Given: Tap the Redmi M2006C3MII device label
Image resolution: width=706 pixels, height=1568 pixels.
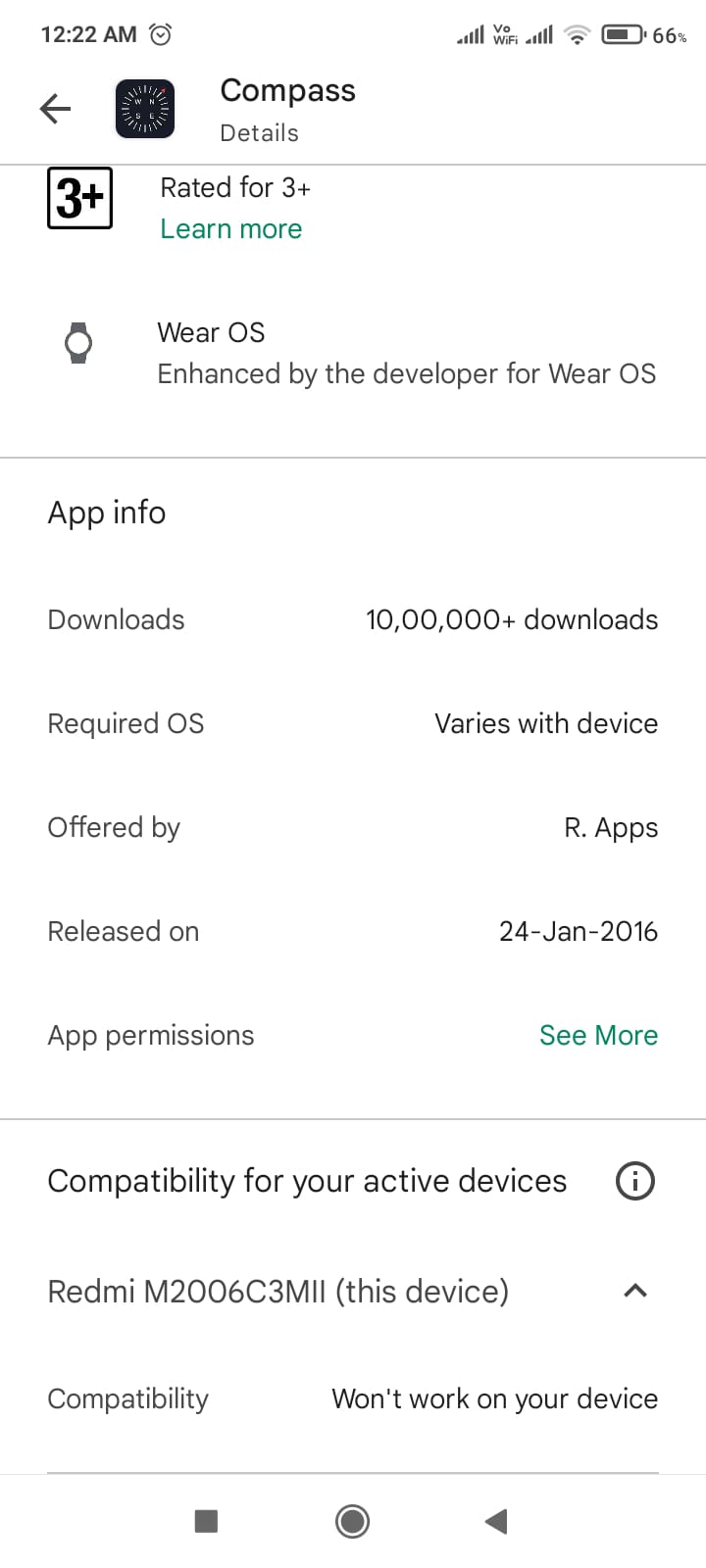Looking at the screenshot, I should coord(278,1291).
